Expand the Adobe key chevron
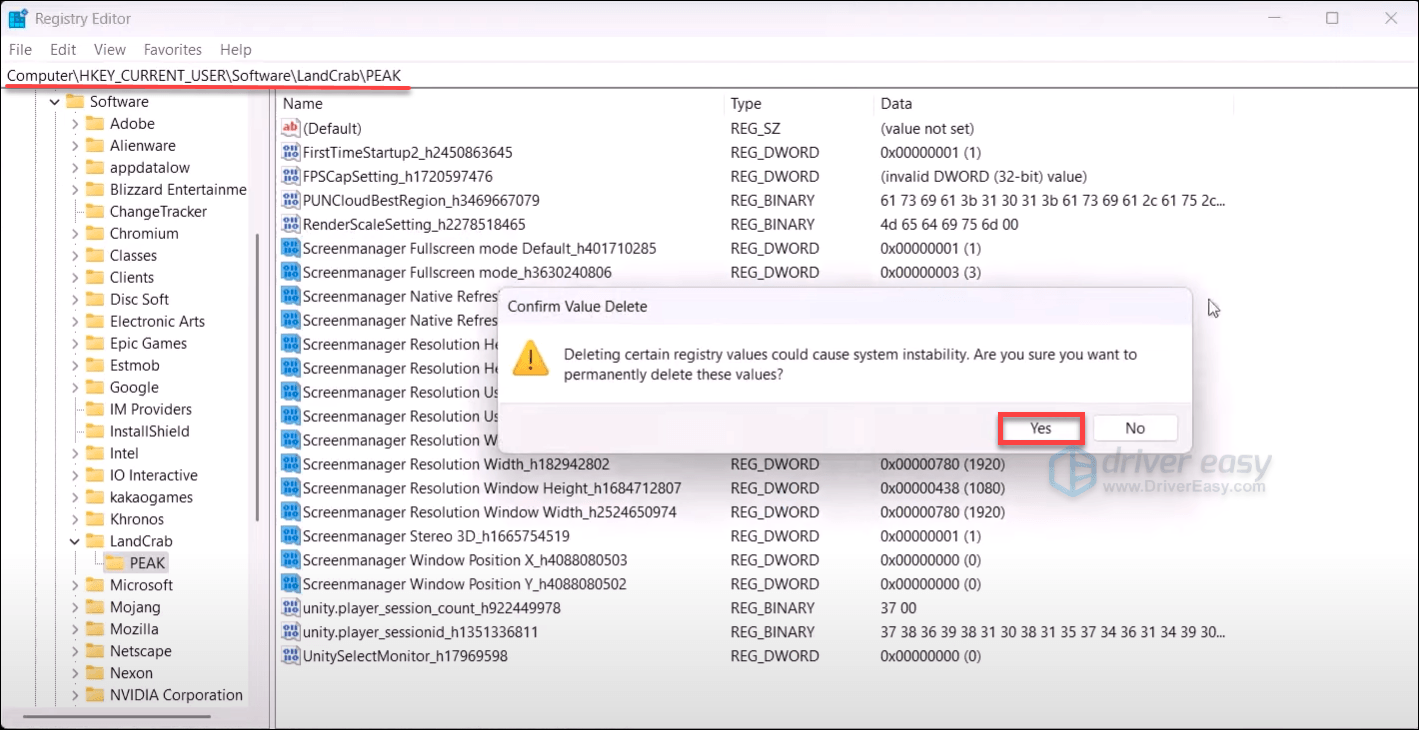The image size is (1419, 730). click(x=74, y=124)
